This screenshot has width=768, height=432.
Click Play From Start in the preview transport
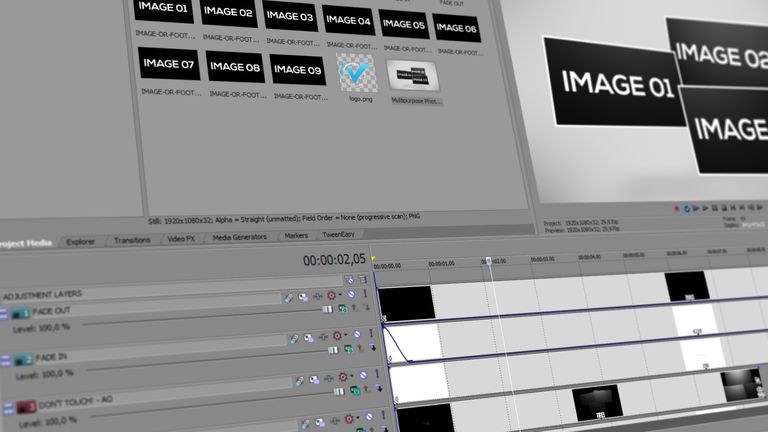click(695, 209)
